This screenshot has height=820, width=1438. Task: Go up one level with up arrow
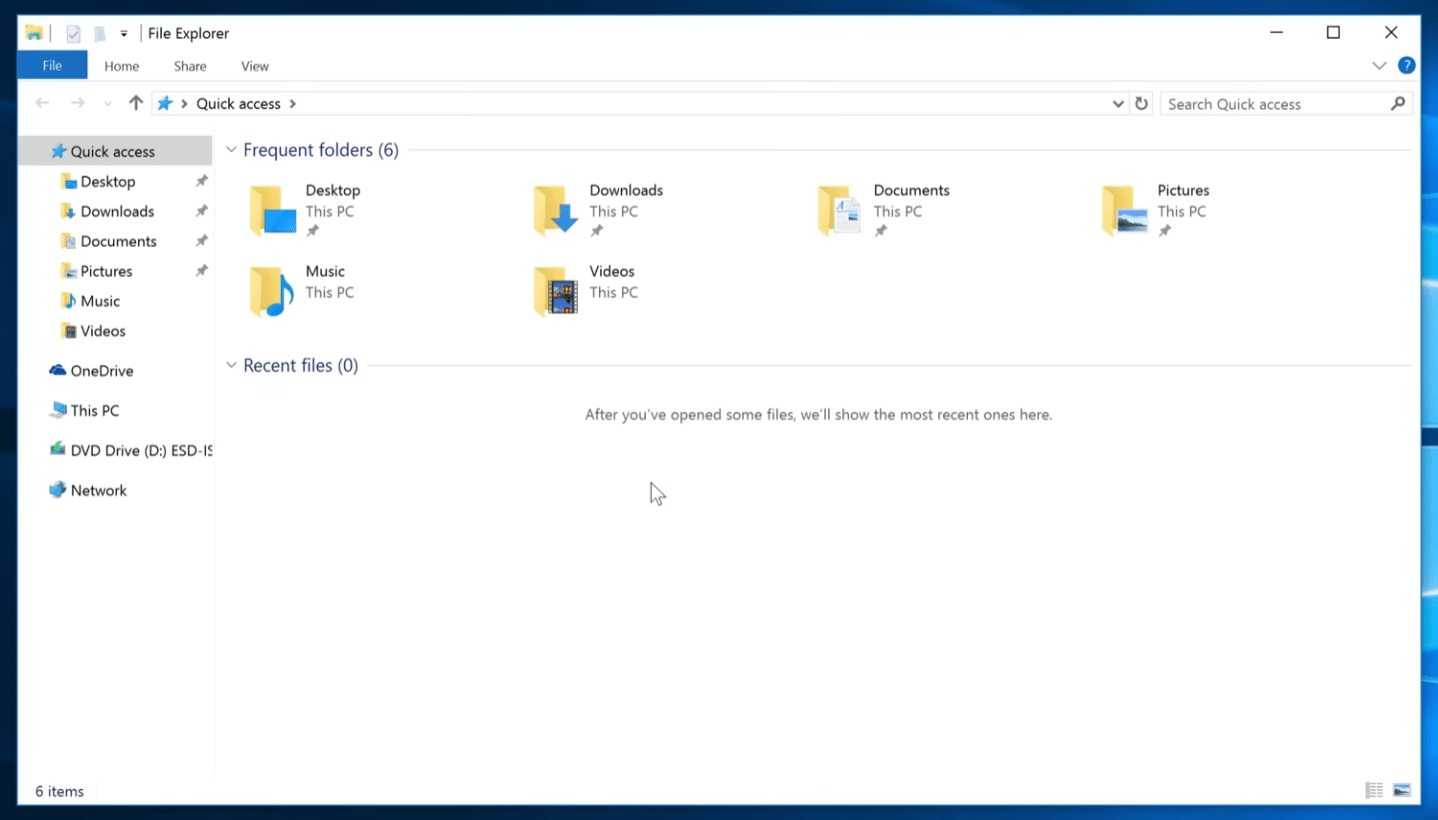coord(136,103)
